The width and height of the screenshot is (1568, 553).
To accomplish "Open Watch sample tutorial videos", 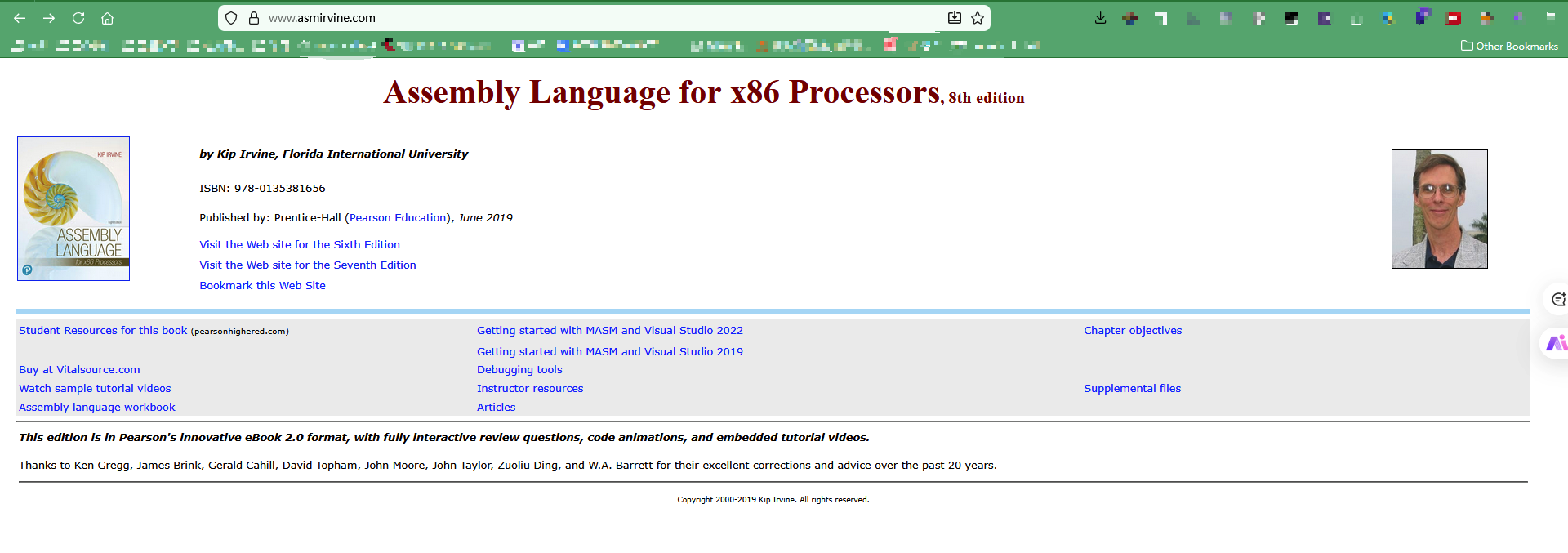I will (95, 388).
